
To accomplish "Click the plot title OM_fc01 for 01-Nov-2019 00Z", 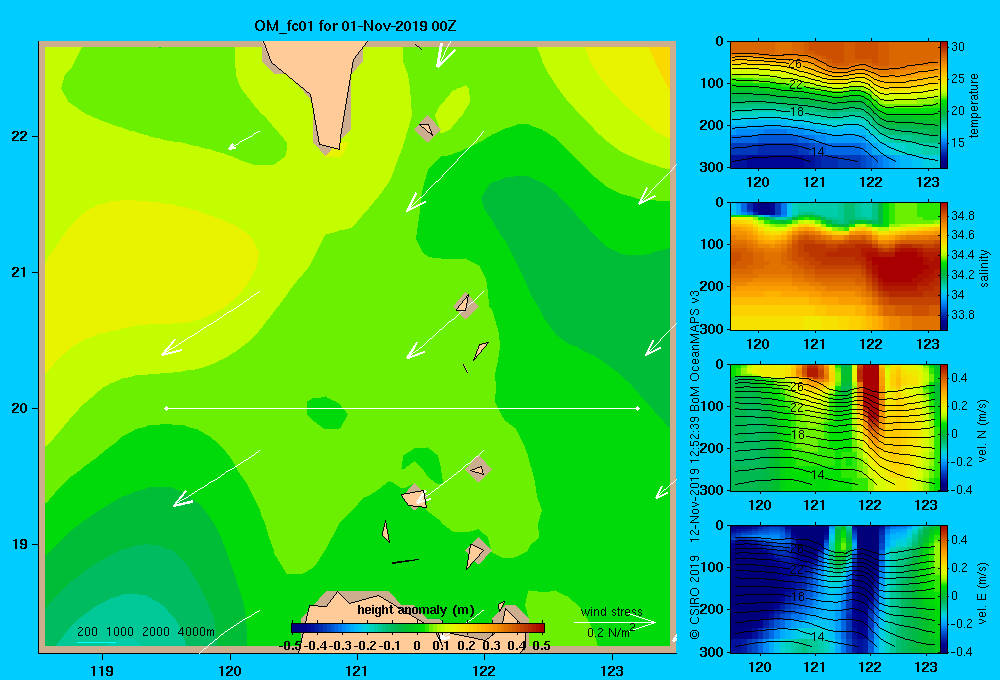I will (355, 26).
